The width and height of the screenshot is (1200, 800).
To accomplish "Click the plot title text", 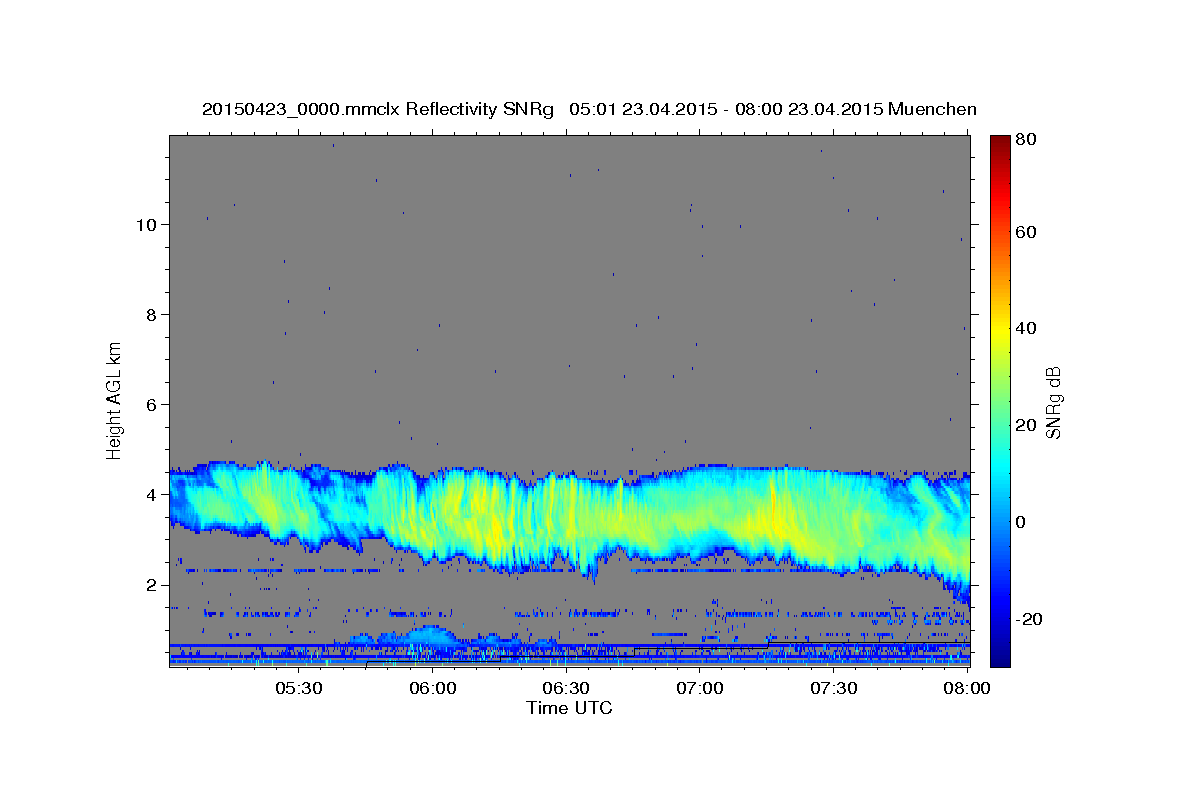I will coord(589,109).
